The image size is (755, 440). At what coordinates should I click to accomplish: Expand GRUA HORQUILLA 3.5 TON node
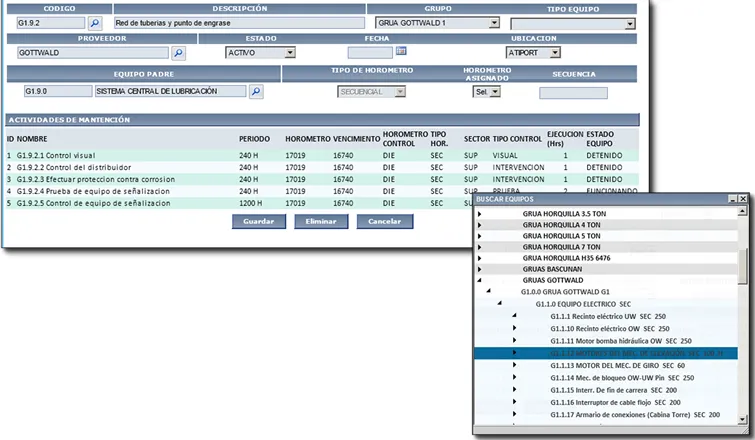(479, 214)
